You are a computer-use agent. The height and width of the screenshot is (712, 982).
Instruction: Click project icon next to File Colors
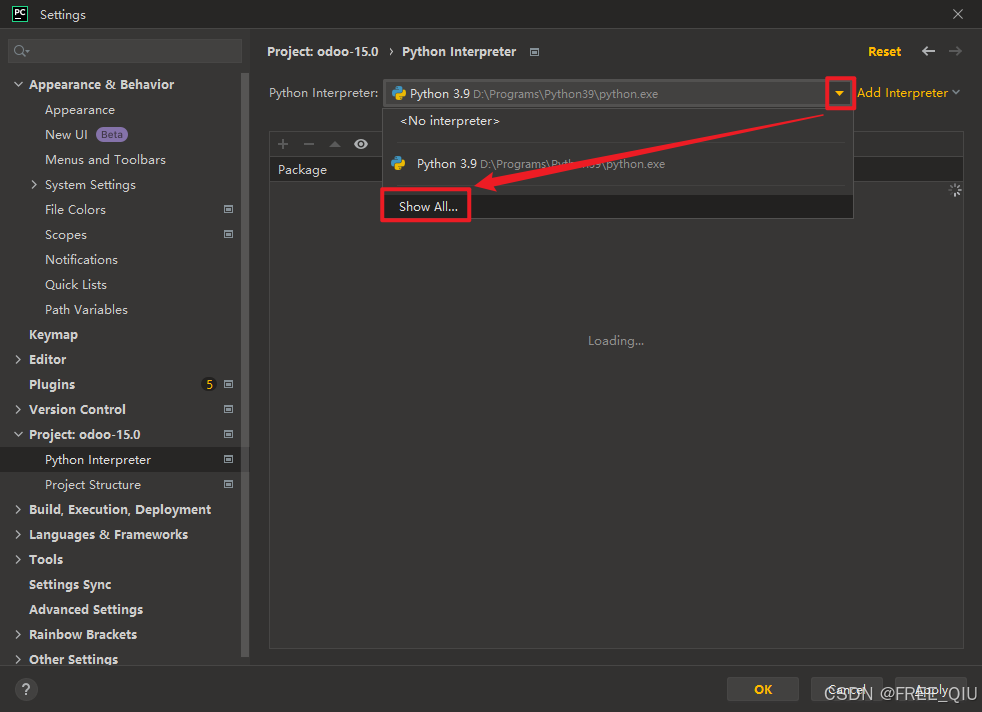pos(229,209)
